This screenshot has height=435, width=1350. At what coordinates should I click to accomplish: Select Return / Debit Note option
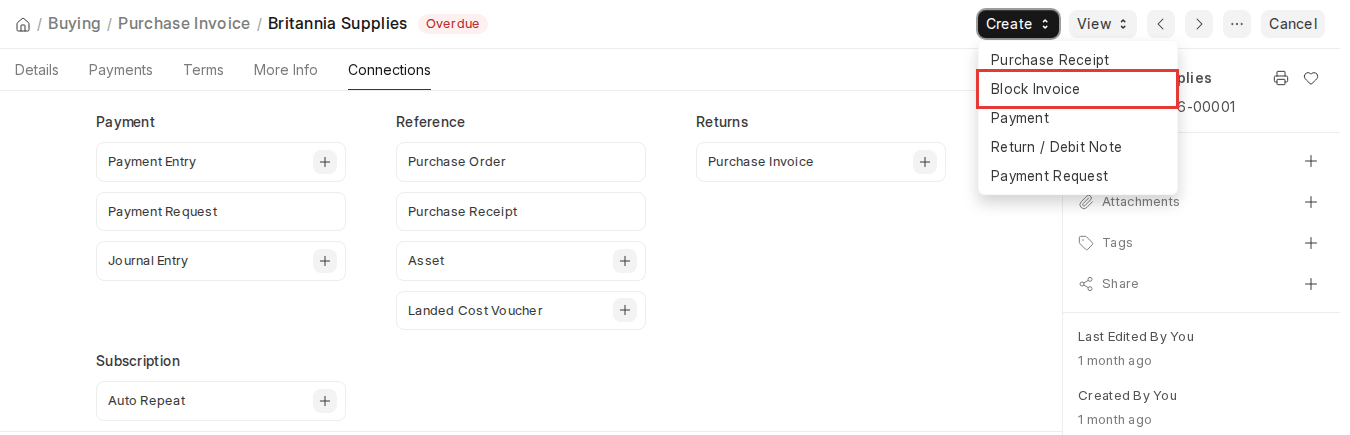pos(1077,147)
